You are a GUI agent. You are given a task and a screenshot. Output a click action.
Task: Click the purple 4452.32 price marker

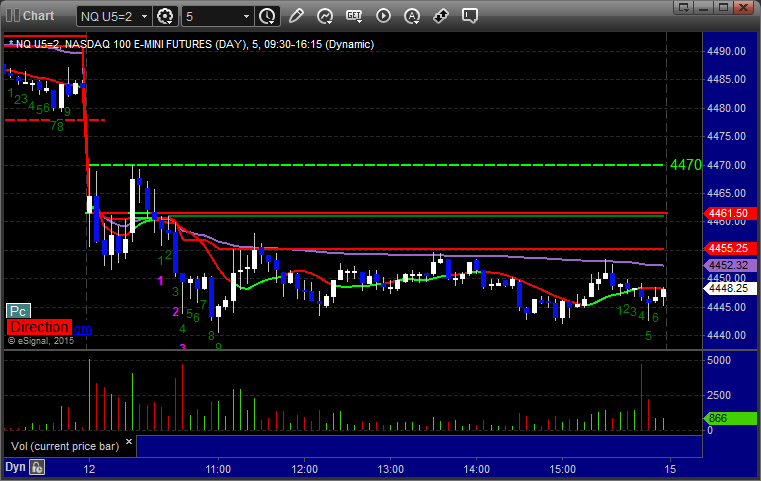pyautogui.click(x=730, y=265)
